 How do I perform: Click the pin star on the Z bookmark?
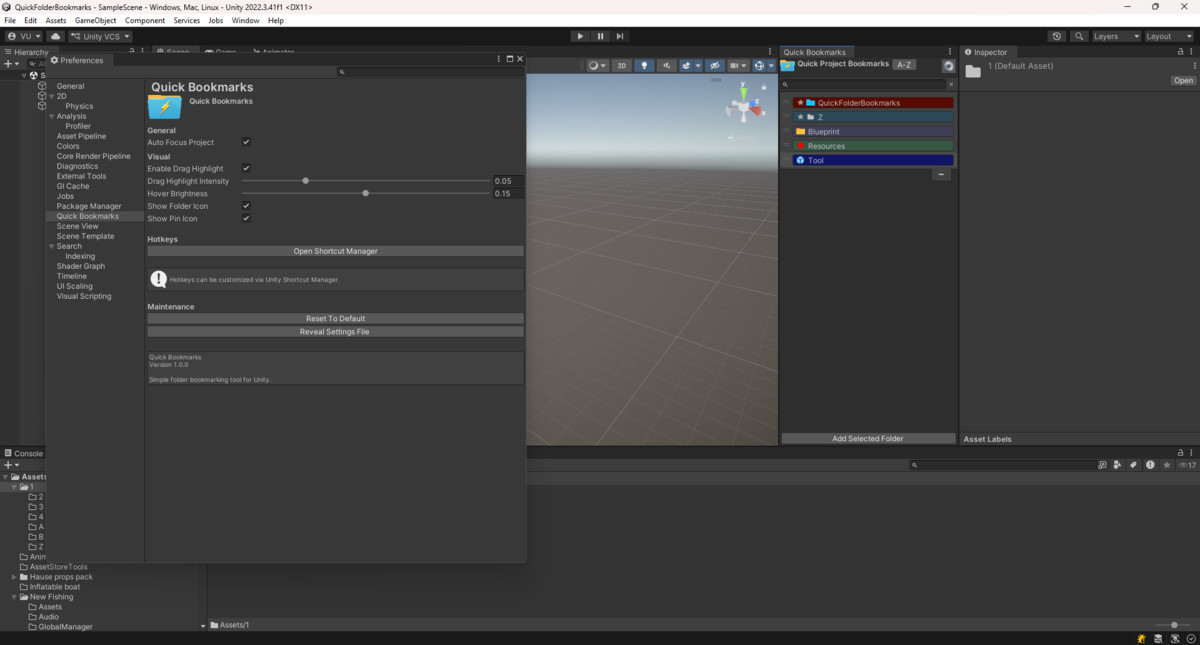tap(800, 117)
